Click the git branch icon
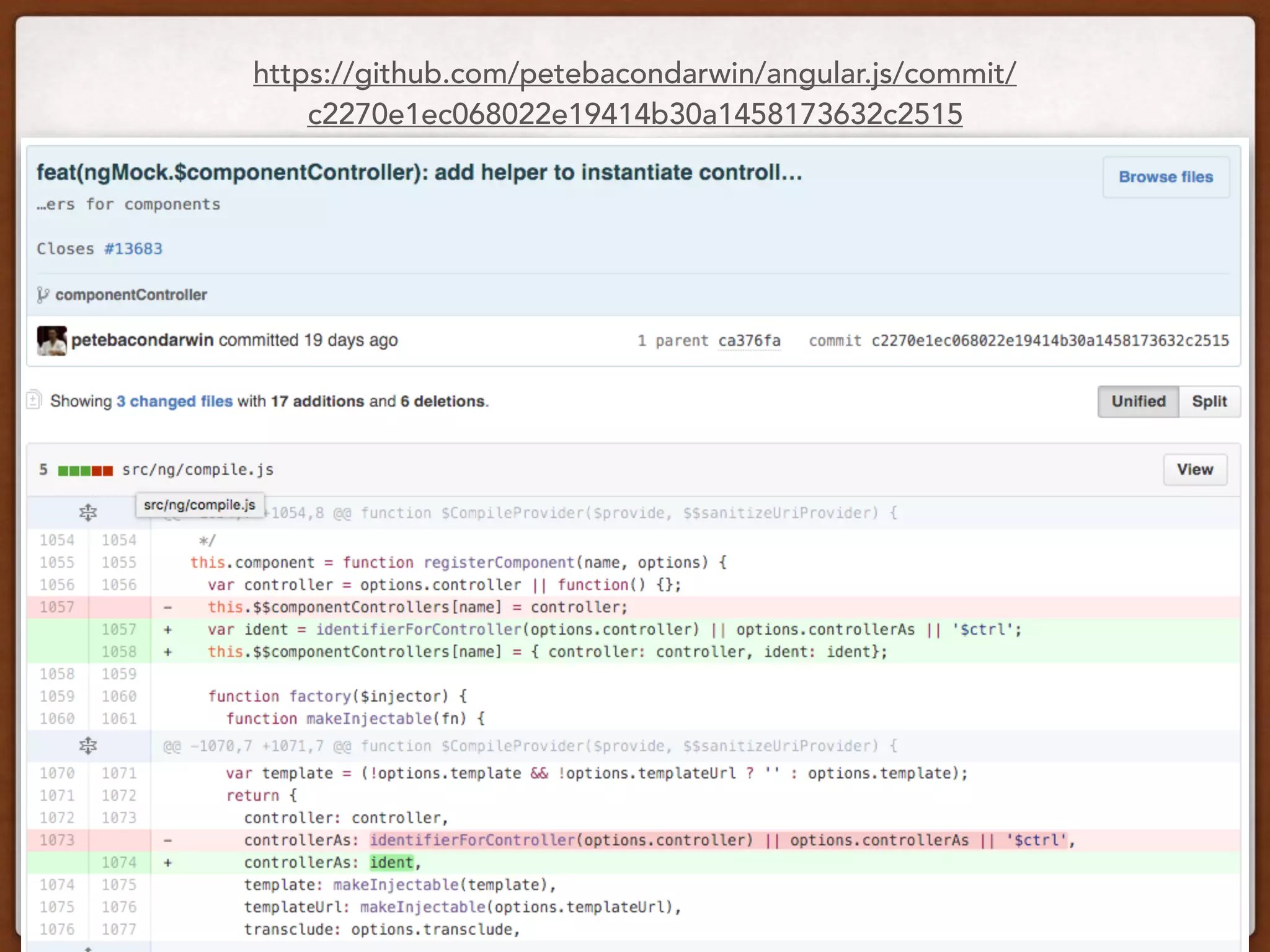This screenshot has width=1270, height=952. (42, 295)
